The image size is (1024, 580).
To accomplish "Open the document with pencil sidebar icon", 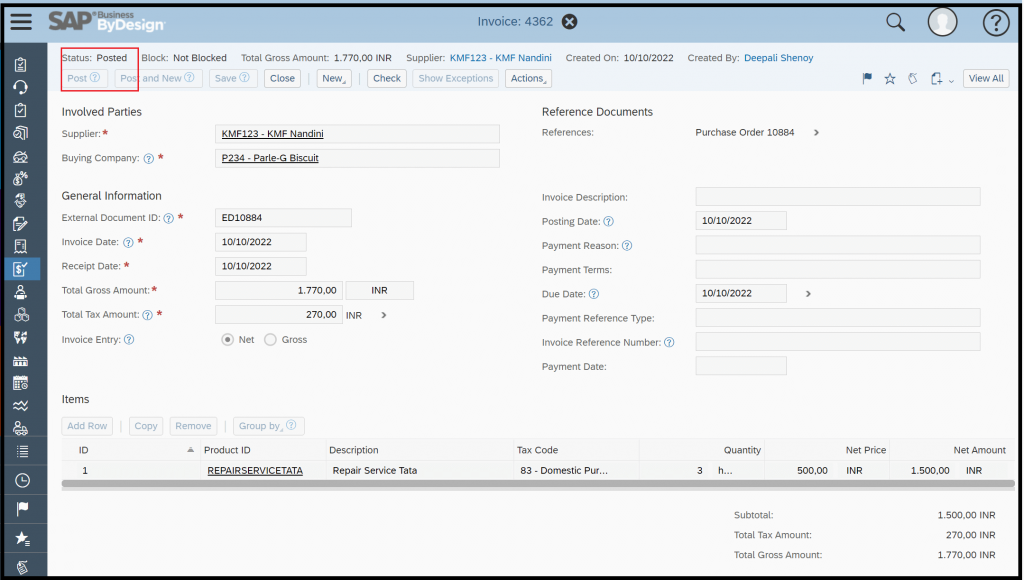I will (x=21, y=224).
